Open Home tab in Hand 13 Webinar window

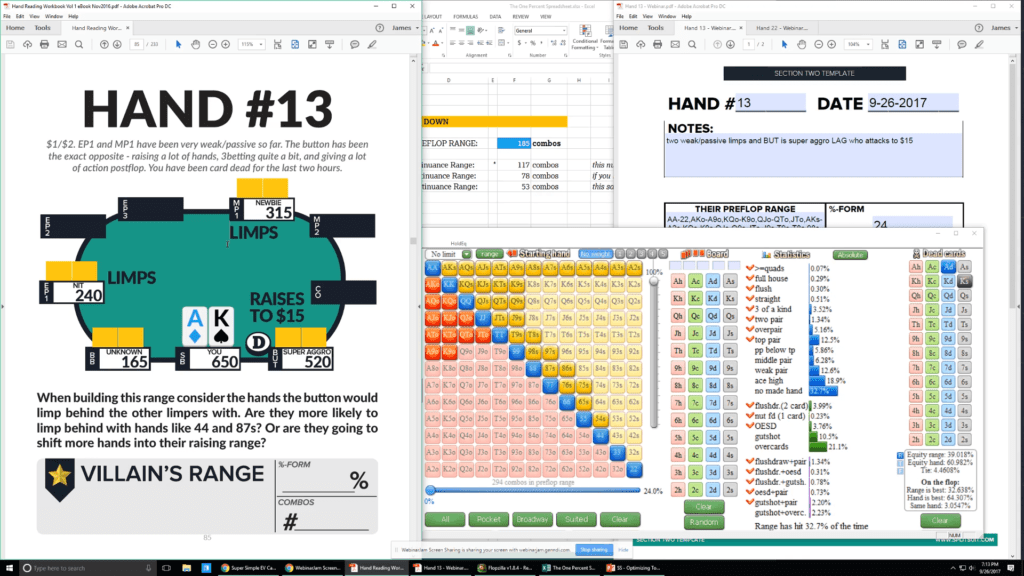pyautogui.click(x=628, y=28)
